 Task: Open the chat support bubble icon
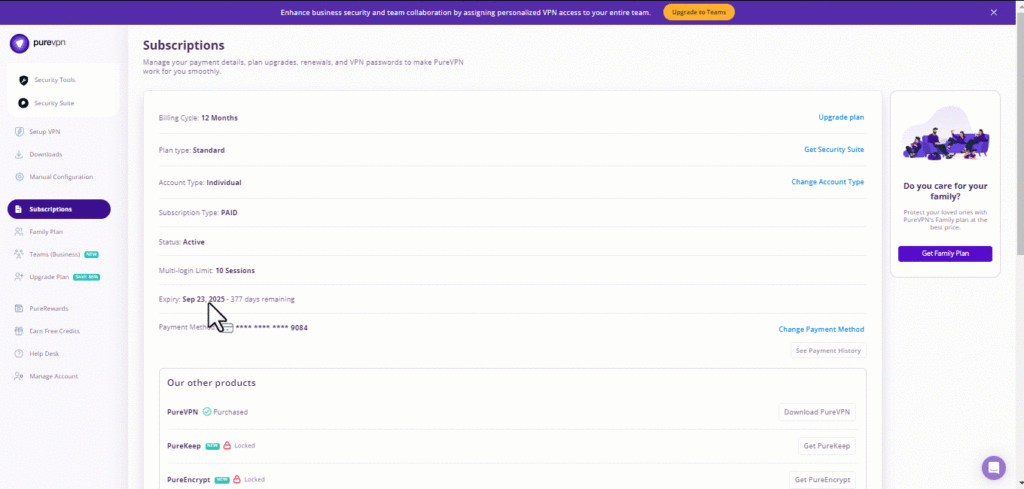[x=993, y=467]
